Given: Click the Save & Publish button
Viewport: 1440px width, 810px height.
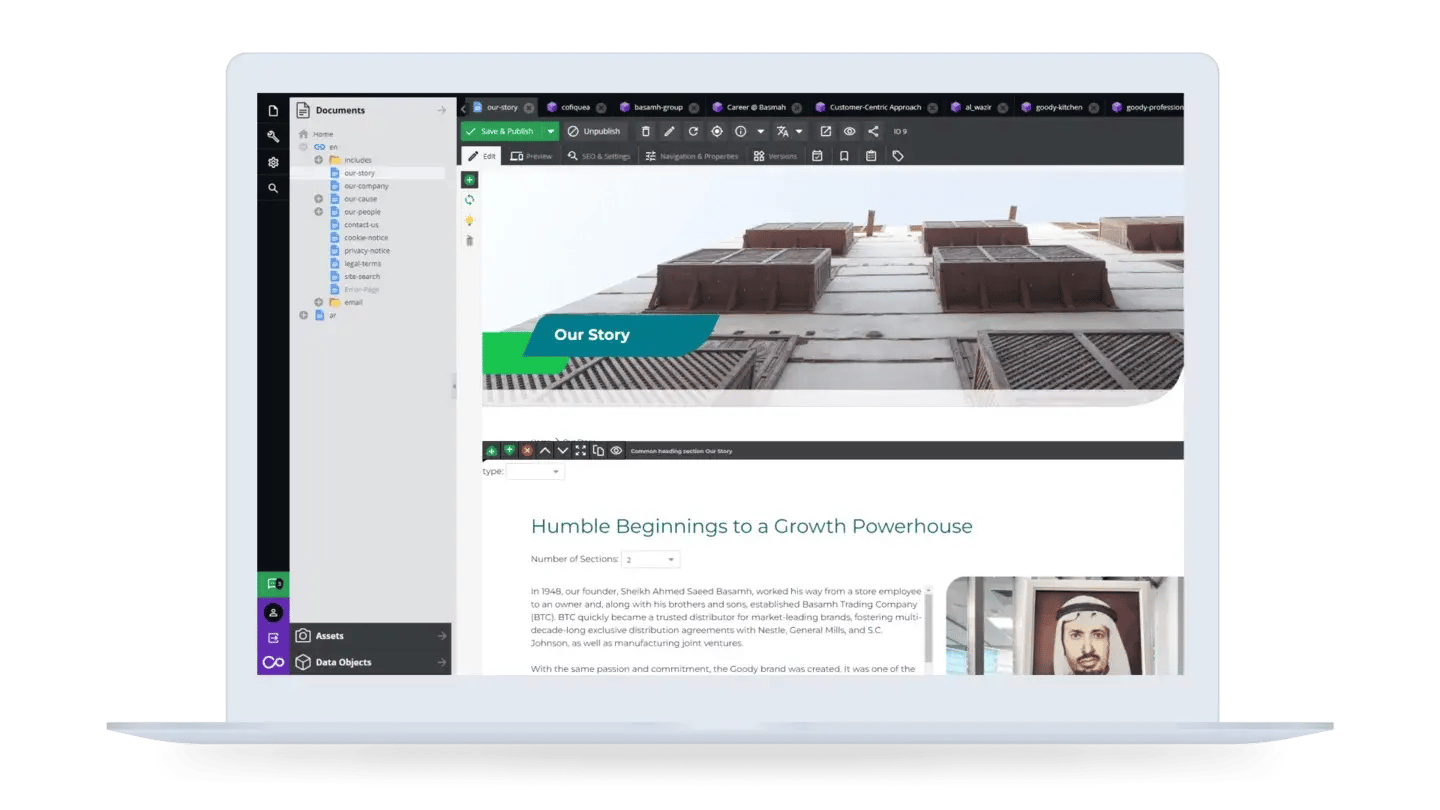Looking at the screenshot, I should pyautogui.click(x=501, y=131).
